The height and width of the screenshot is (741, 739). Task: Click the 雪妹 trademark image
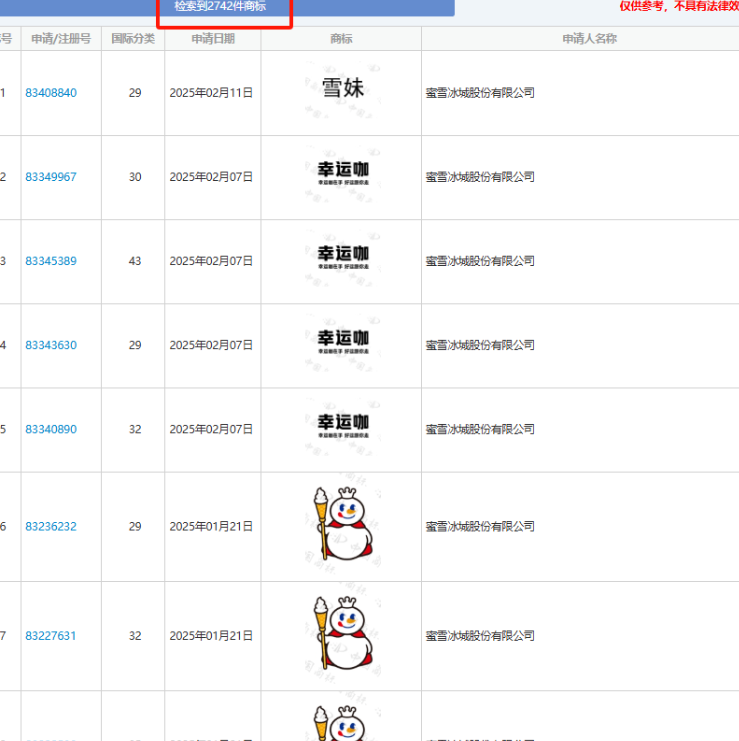click(x=343, y=88)
